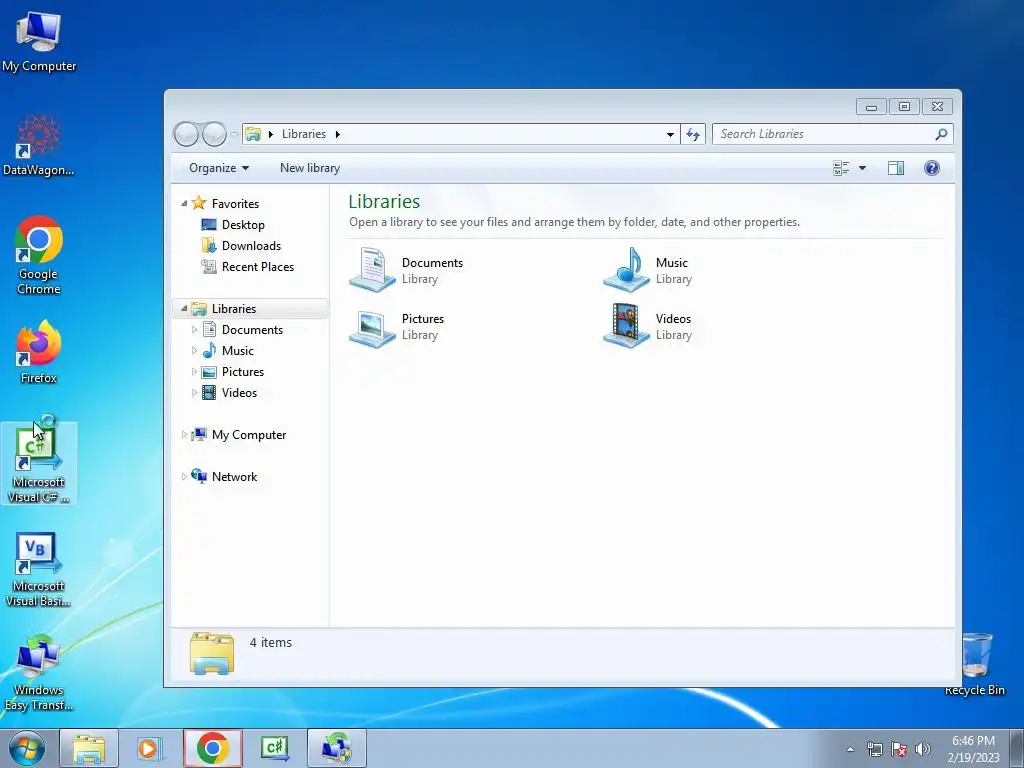This screenshot has width=1024, height=768.
Task: Click the Action Center flag icon
Action: point(899,749)
